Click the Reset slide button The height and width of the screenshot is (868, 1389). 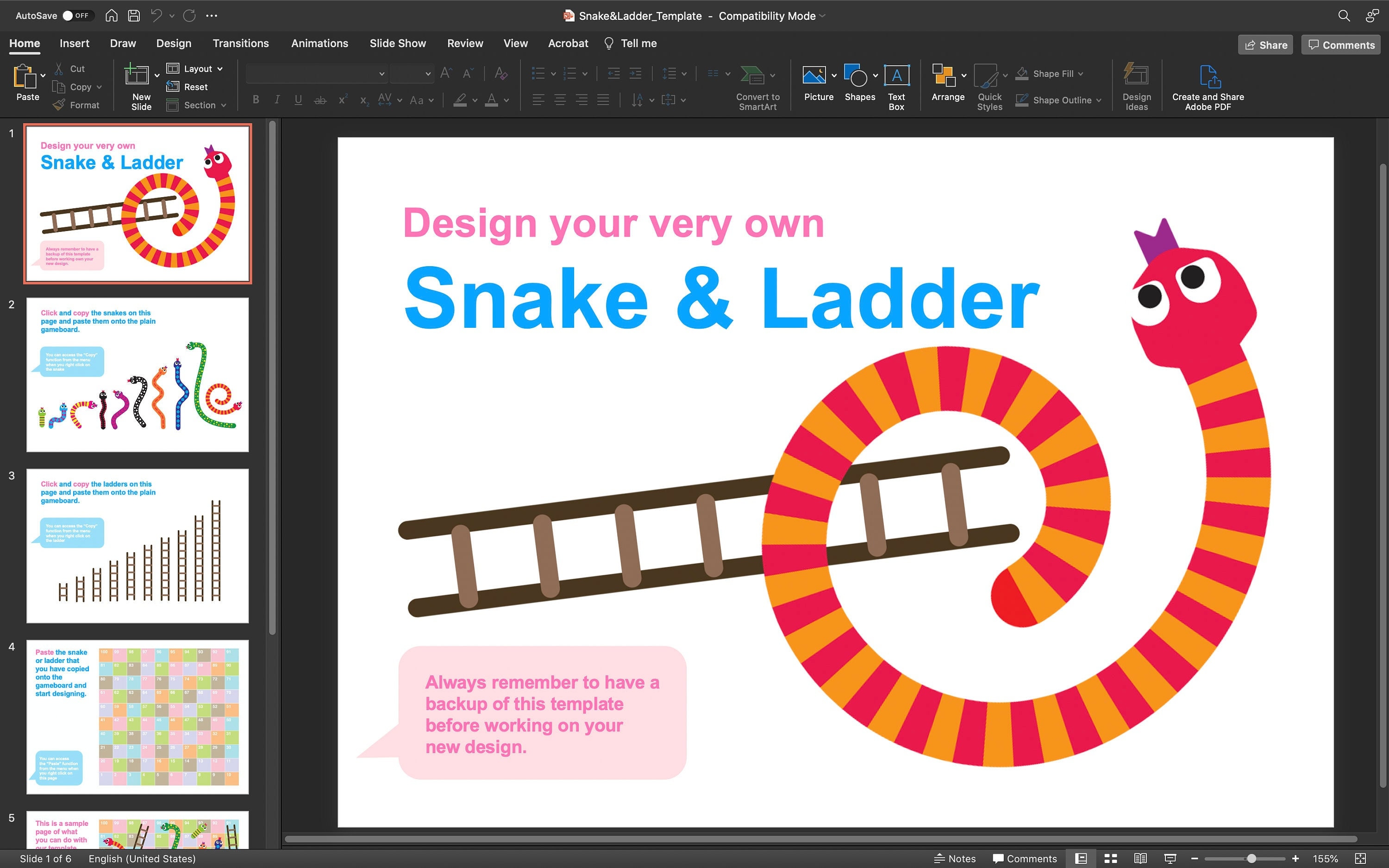click(187, 87)
